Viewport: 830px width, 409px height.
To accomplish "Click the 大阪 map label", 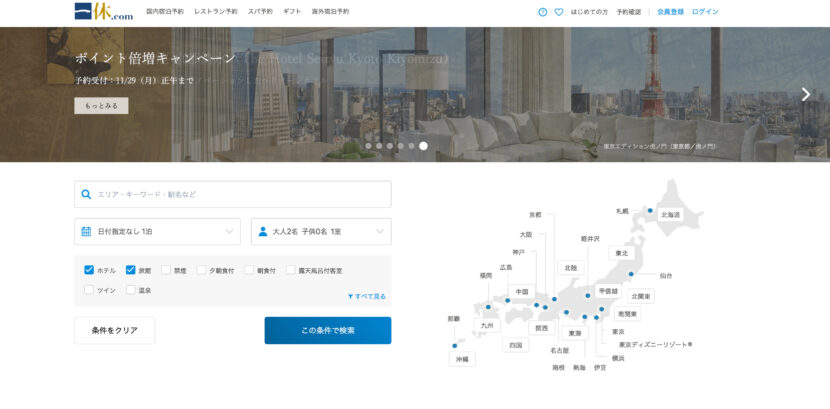I will coord(526,234).
